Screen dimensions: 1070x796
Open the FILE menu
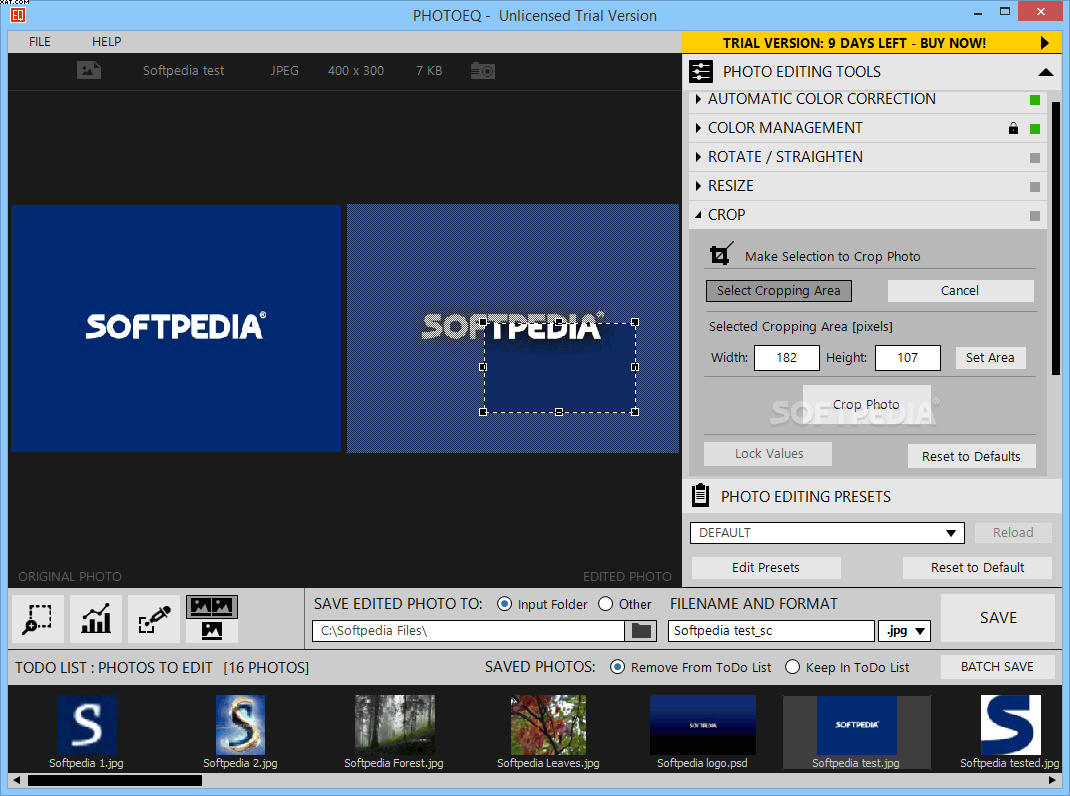(x=40, y=42)
